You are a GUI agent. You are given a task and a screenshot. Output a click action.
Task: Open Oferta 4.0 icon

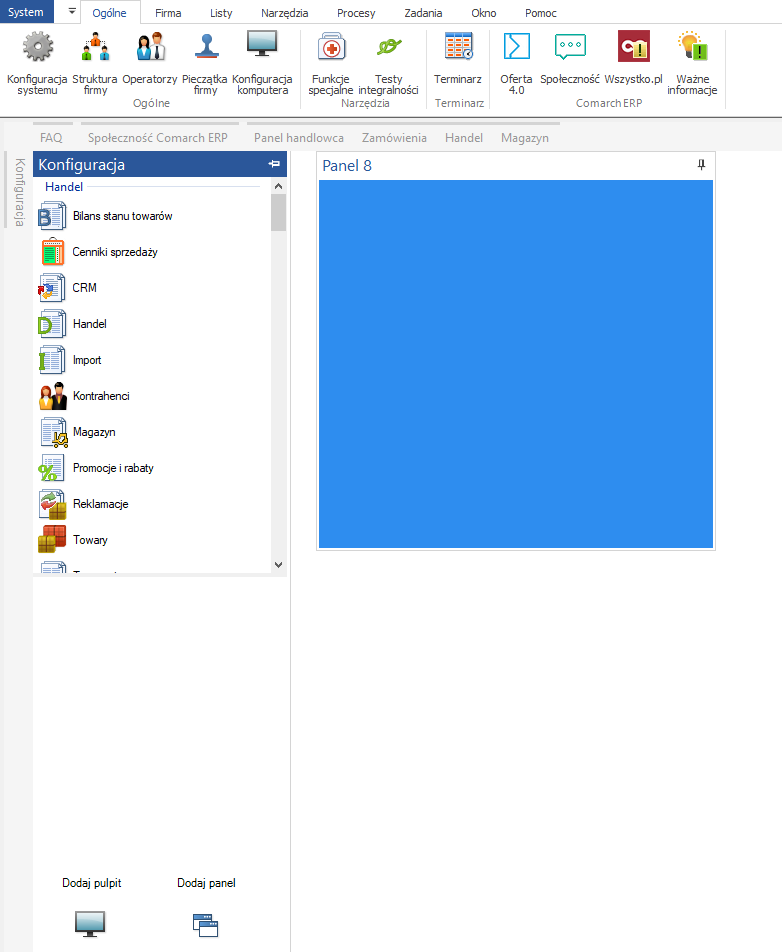click(x=517, y=46)
